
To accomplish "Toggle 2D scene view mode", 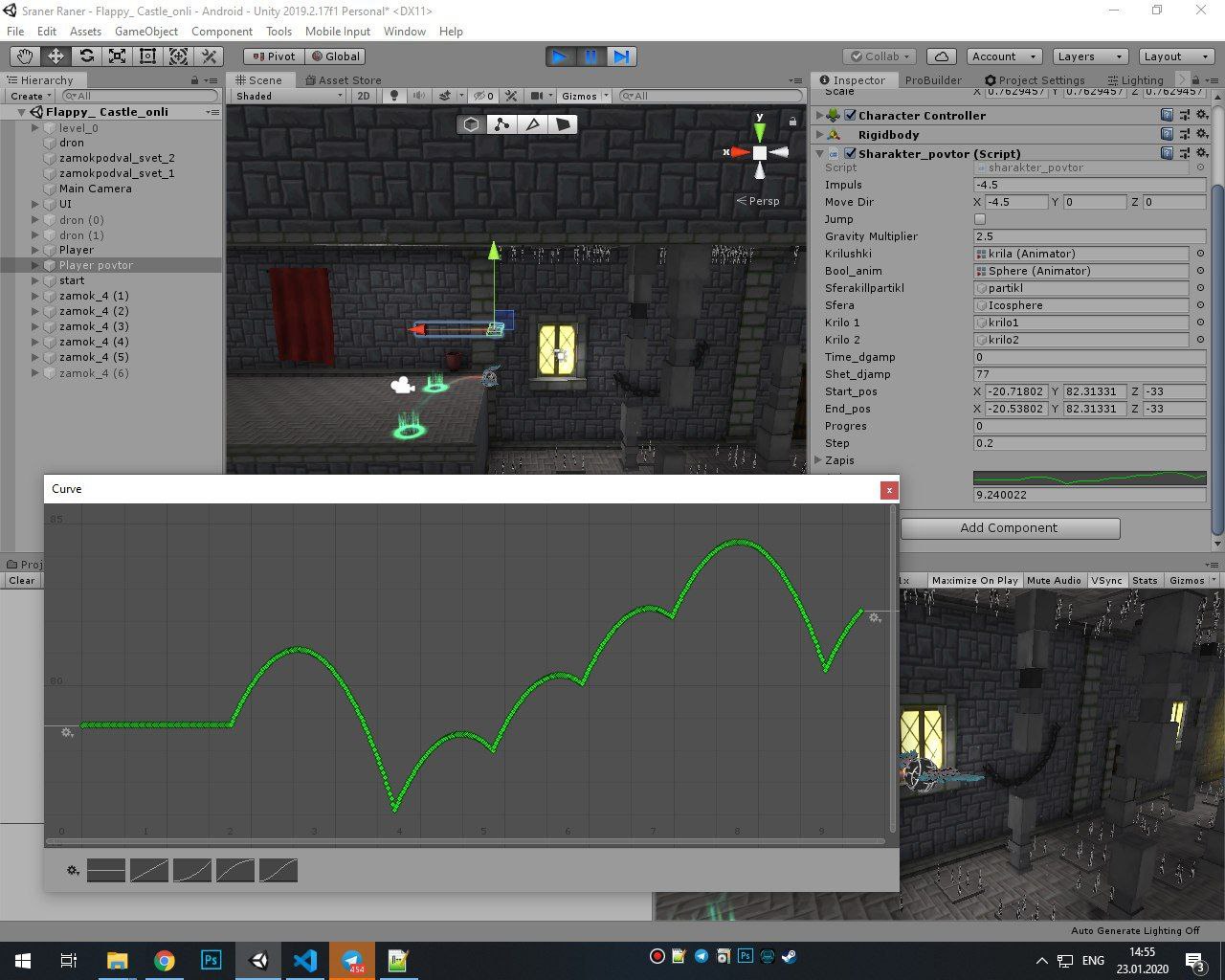I will (364, 96).
